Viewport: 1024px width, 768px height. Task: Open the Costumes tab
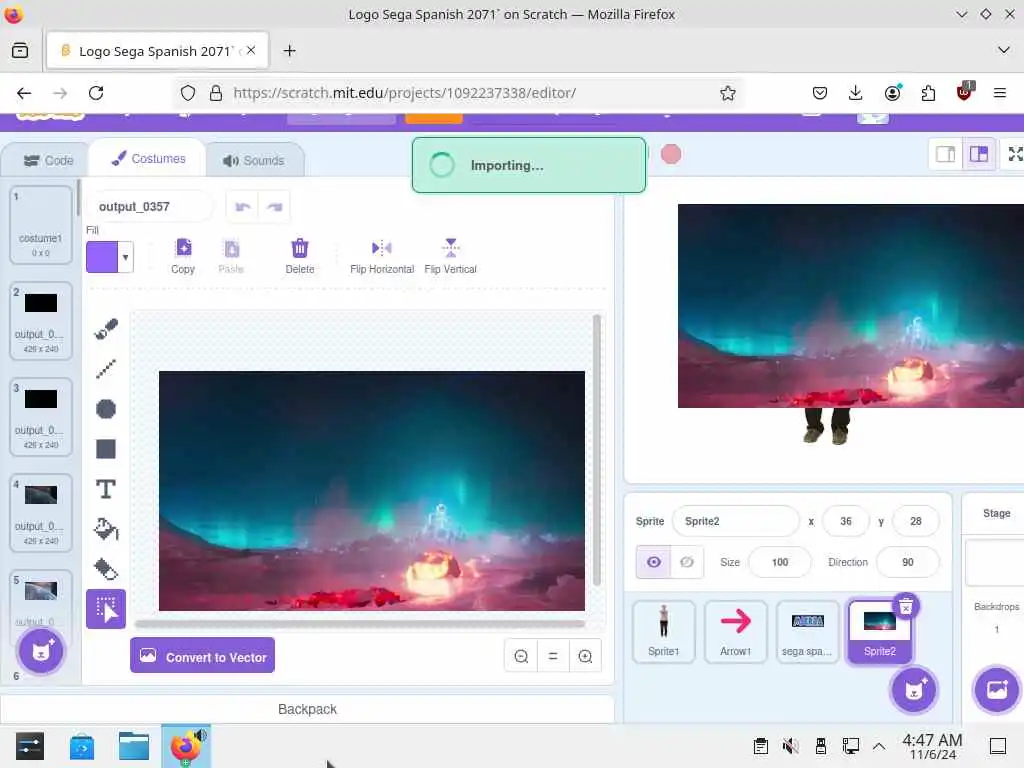[x=148, y=159]
